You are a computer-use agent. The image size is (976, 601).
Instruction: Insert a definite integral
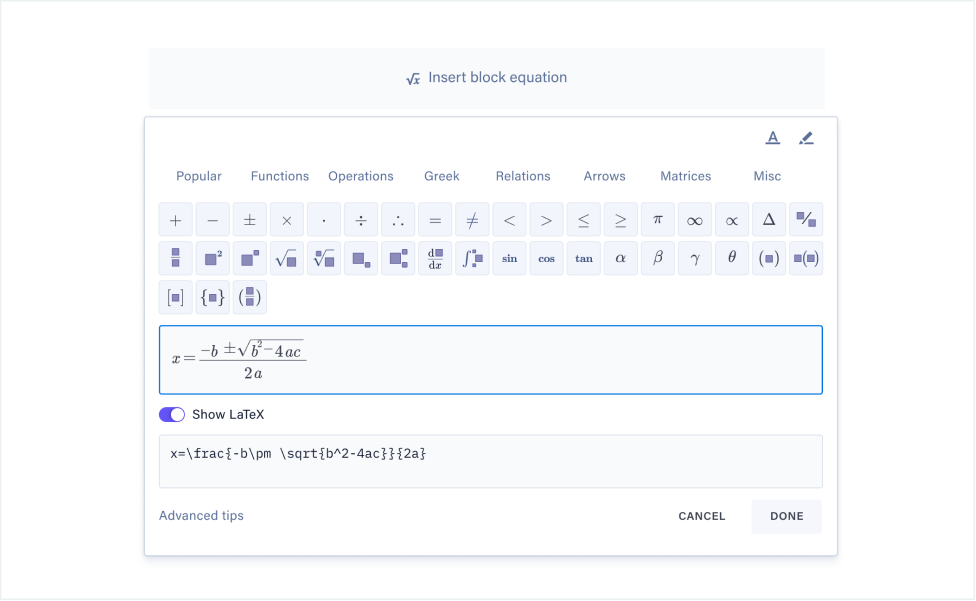tap(472, 258)
